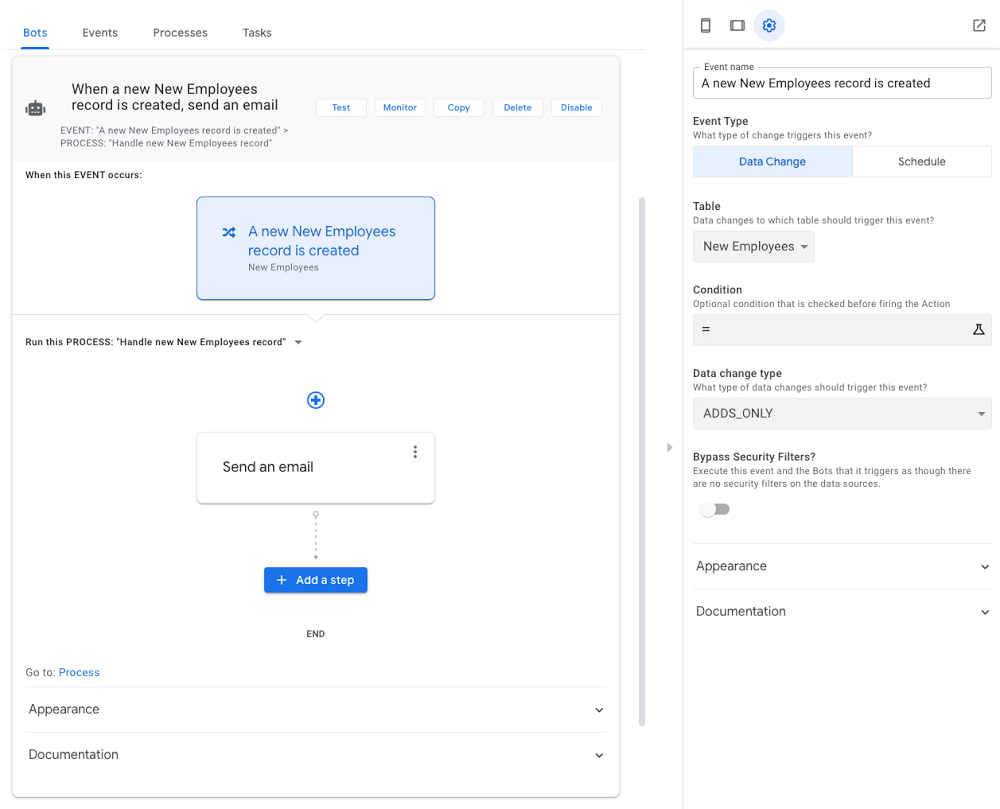Switch to tablet preview icon

point(737,26)
